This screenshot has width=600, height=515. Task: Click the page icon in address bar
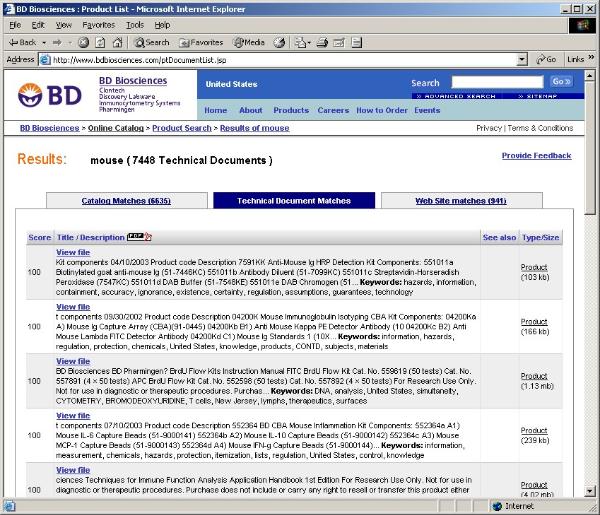[45, 60]
